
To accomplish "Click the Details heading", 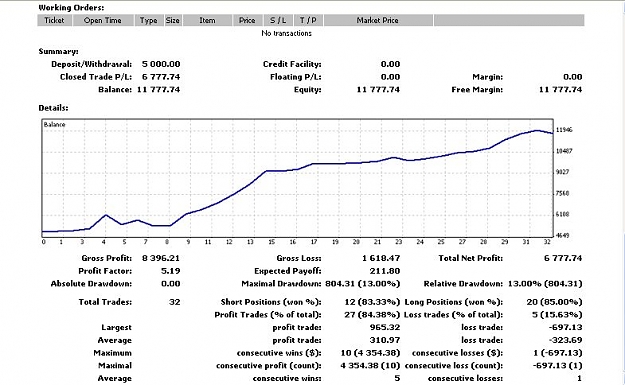I will coord(53,108).
